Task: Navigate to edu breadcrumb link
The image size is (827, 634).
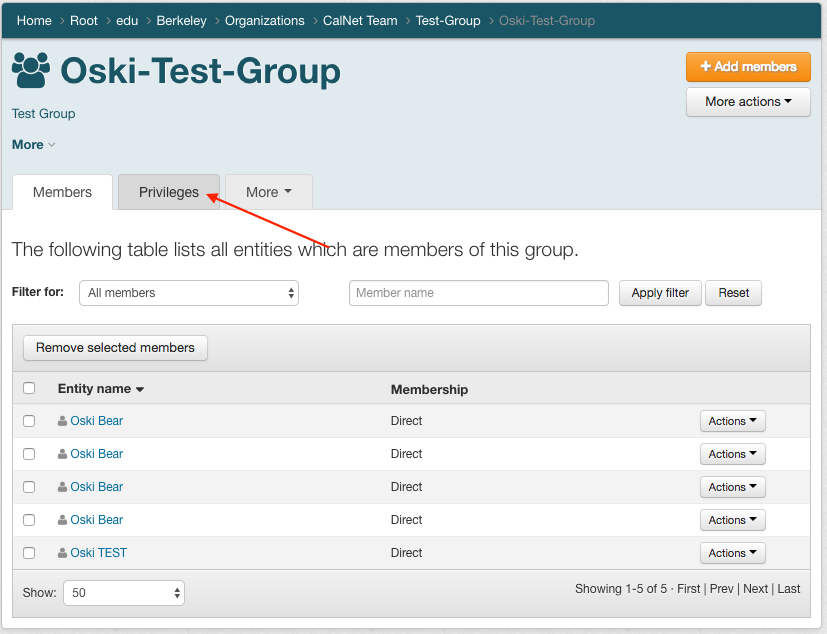Action: [x=127, y=21]
